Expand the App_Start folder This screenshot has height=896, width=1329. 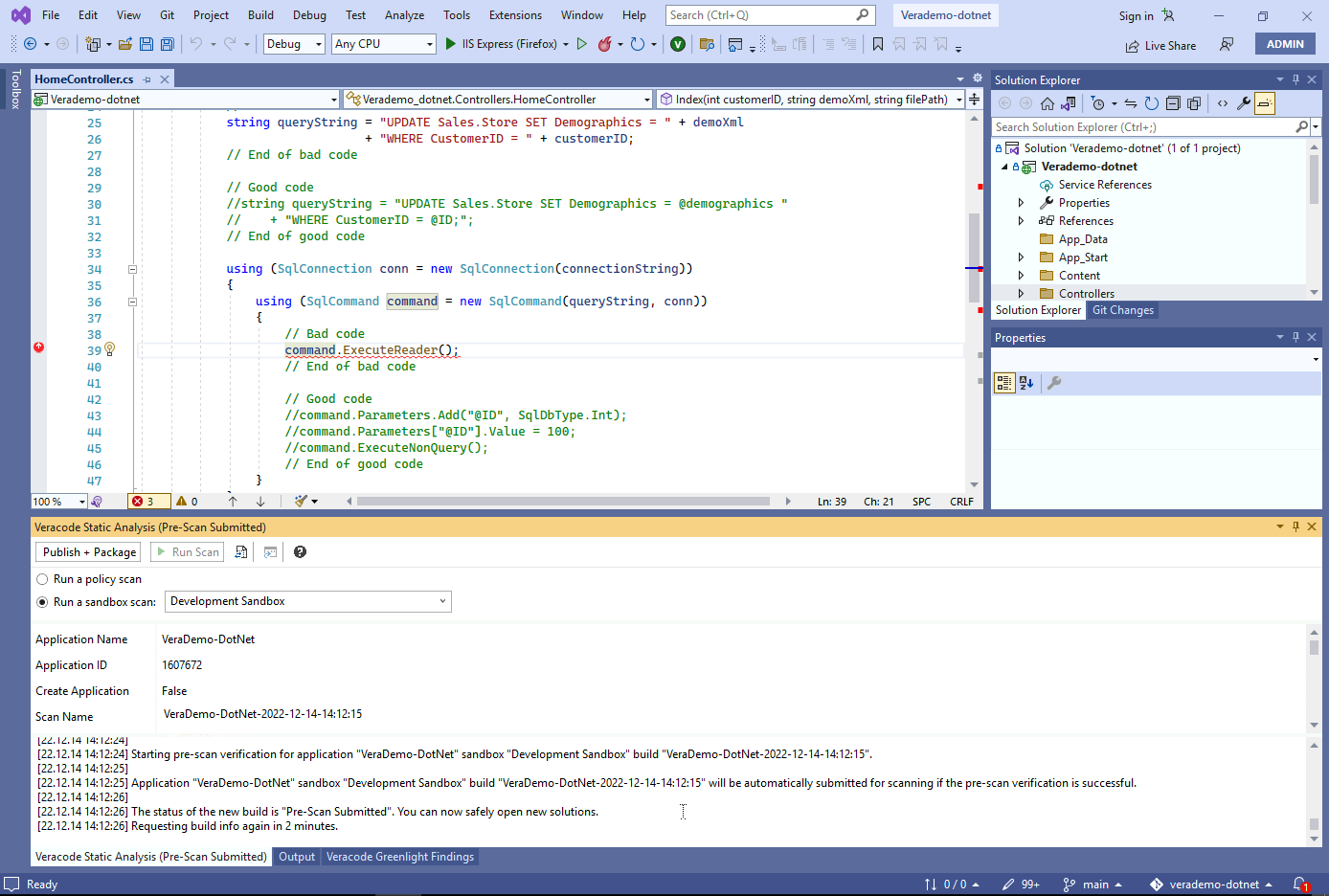[x=1021, y=258]
